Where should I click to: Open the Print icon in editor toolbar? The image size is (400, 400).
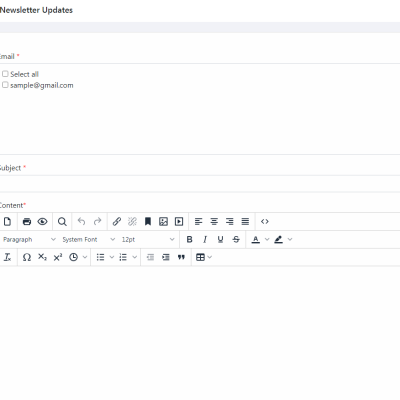click(27, 221)
